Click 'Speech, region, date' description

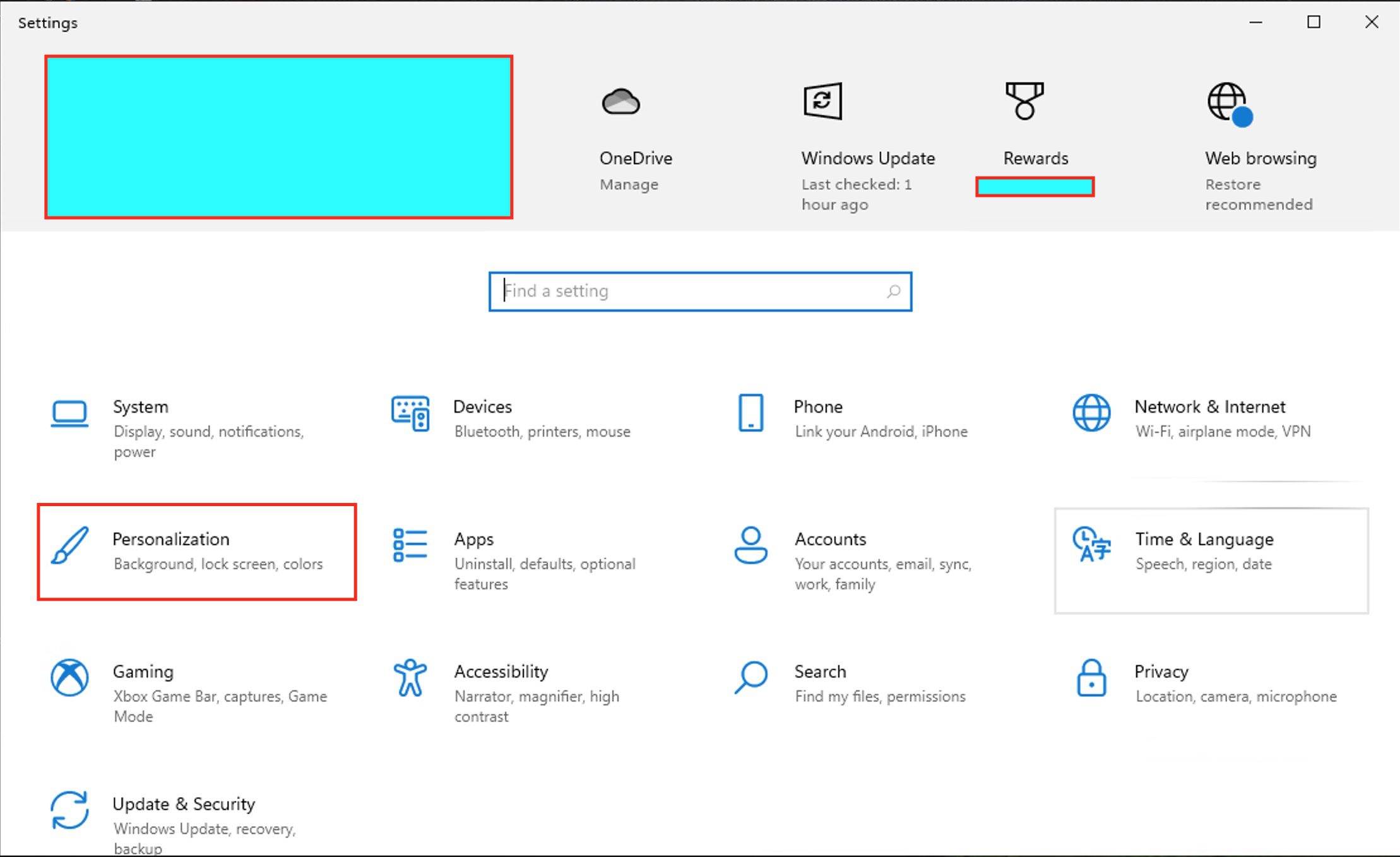coord(1204,564)
